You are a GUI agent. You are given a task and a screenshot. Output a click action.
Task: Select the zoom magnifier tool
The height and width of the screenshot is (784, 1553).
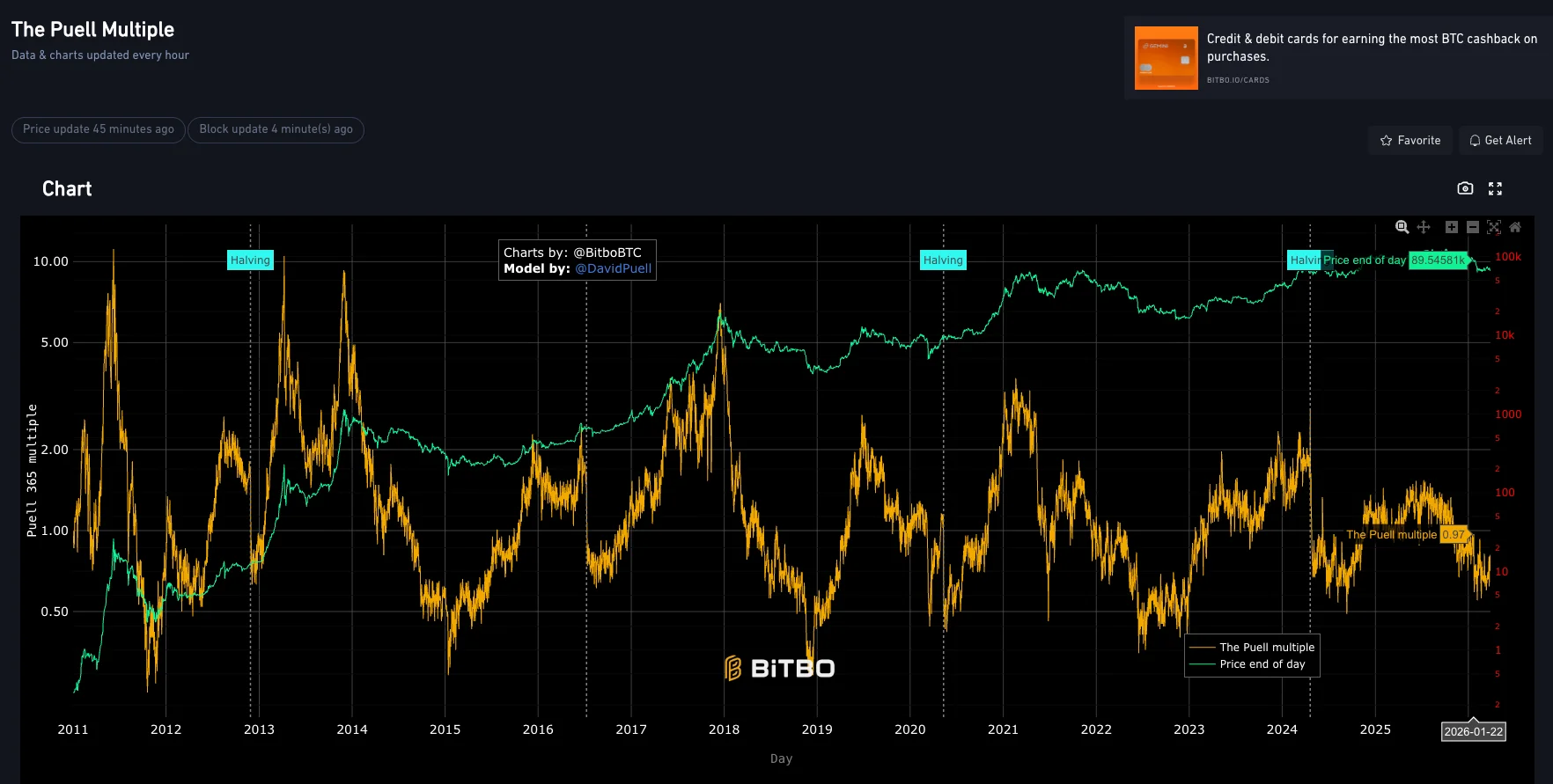click(1402, 227)
